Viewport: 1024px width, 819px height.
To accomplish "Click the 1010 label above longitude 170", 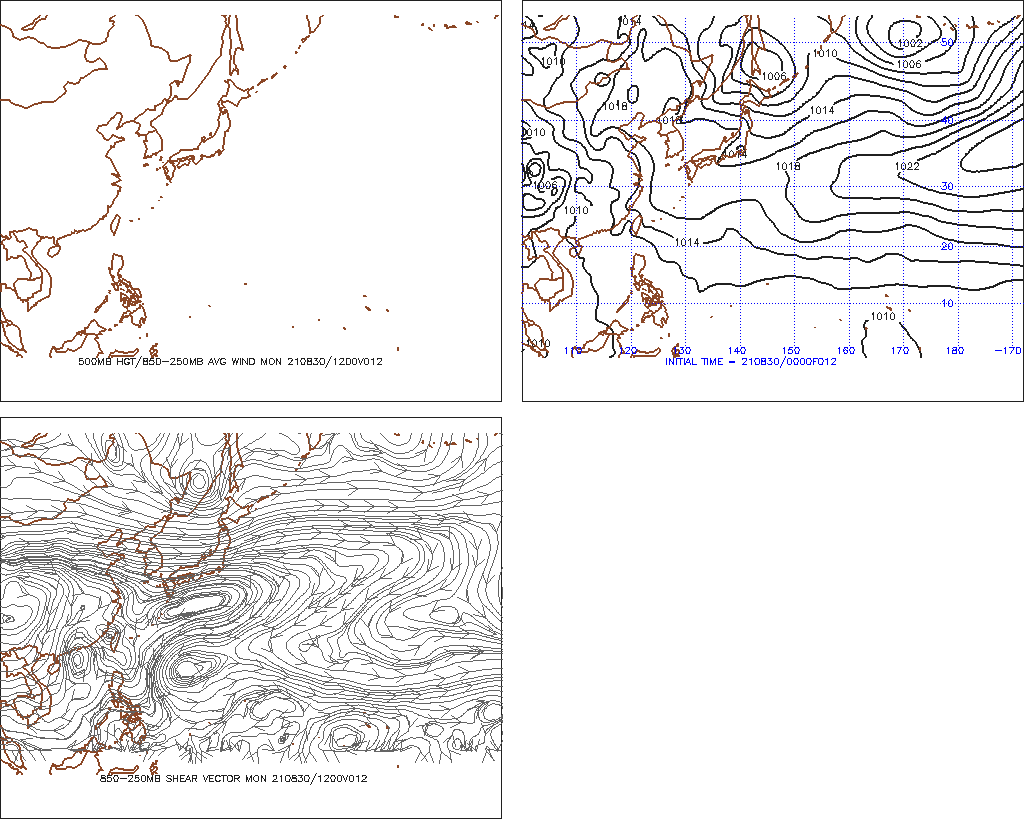I will point(883,317).
